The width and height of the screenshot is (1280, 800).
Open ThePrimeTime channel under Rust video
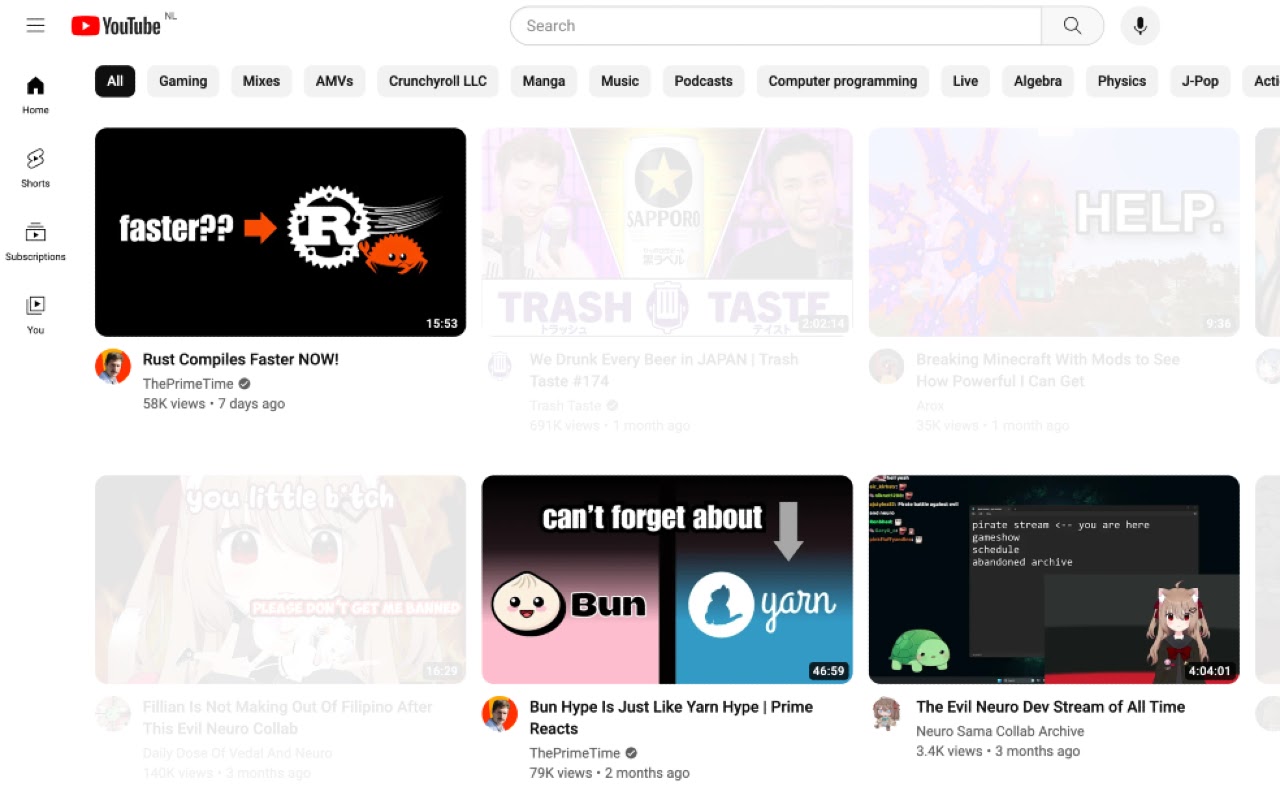188,384
